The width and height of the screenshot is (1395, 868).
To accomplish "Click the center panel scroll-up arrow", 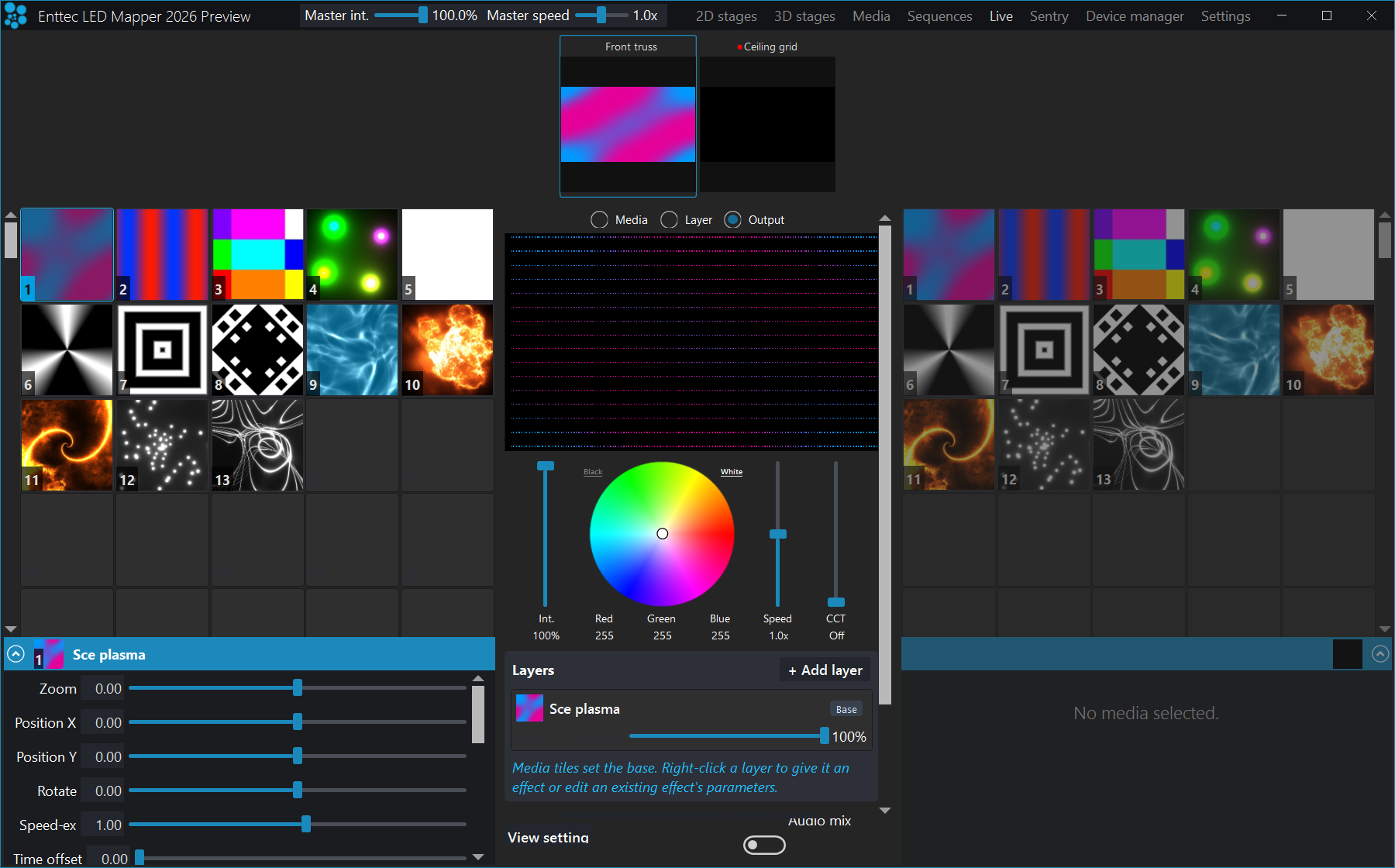I will click(885, 219).
